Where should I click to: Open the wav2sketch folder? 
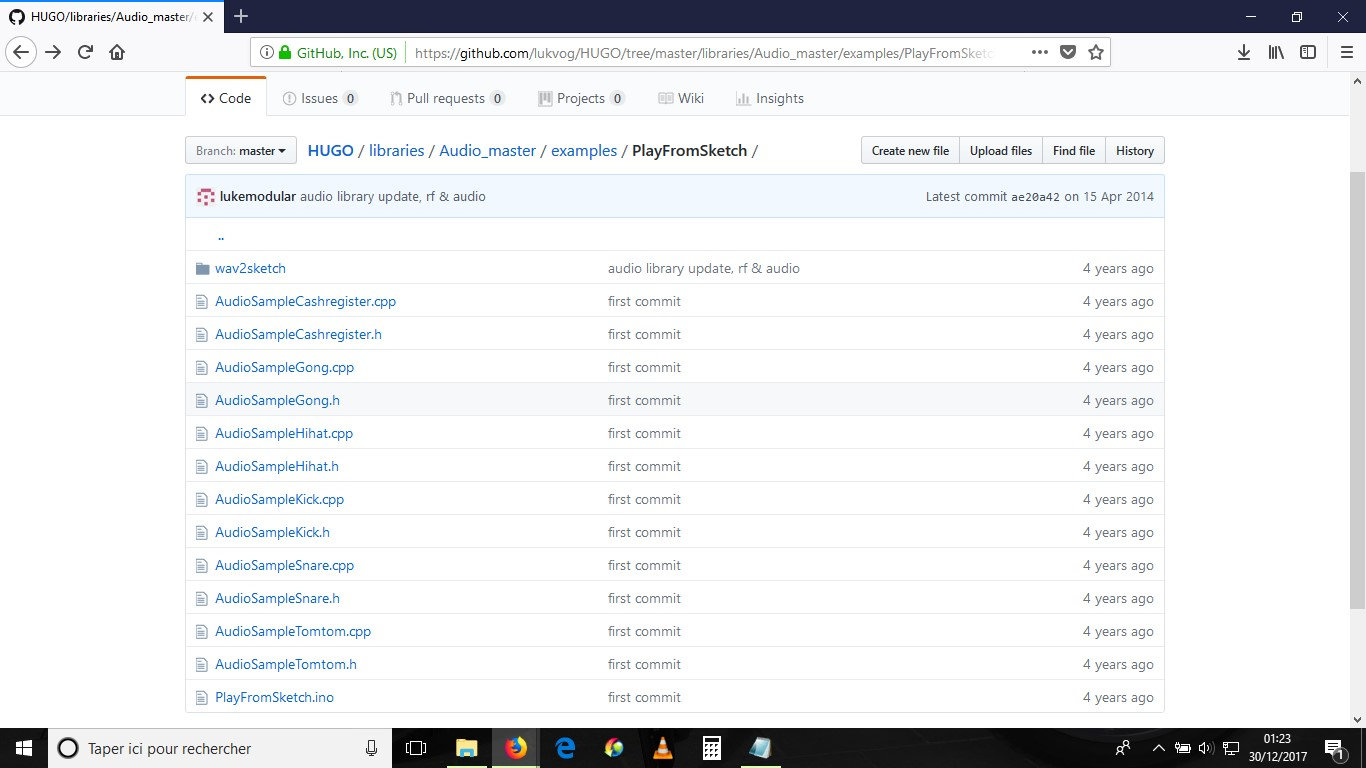250,268
